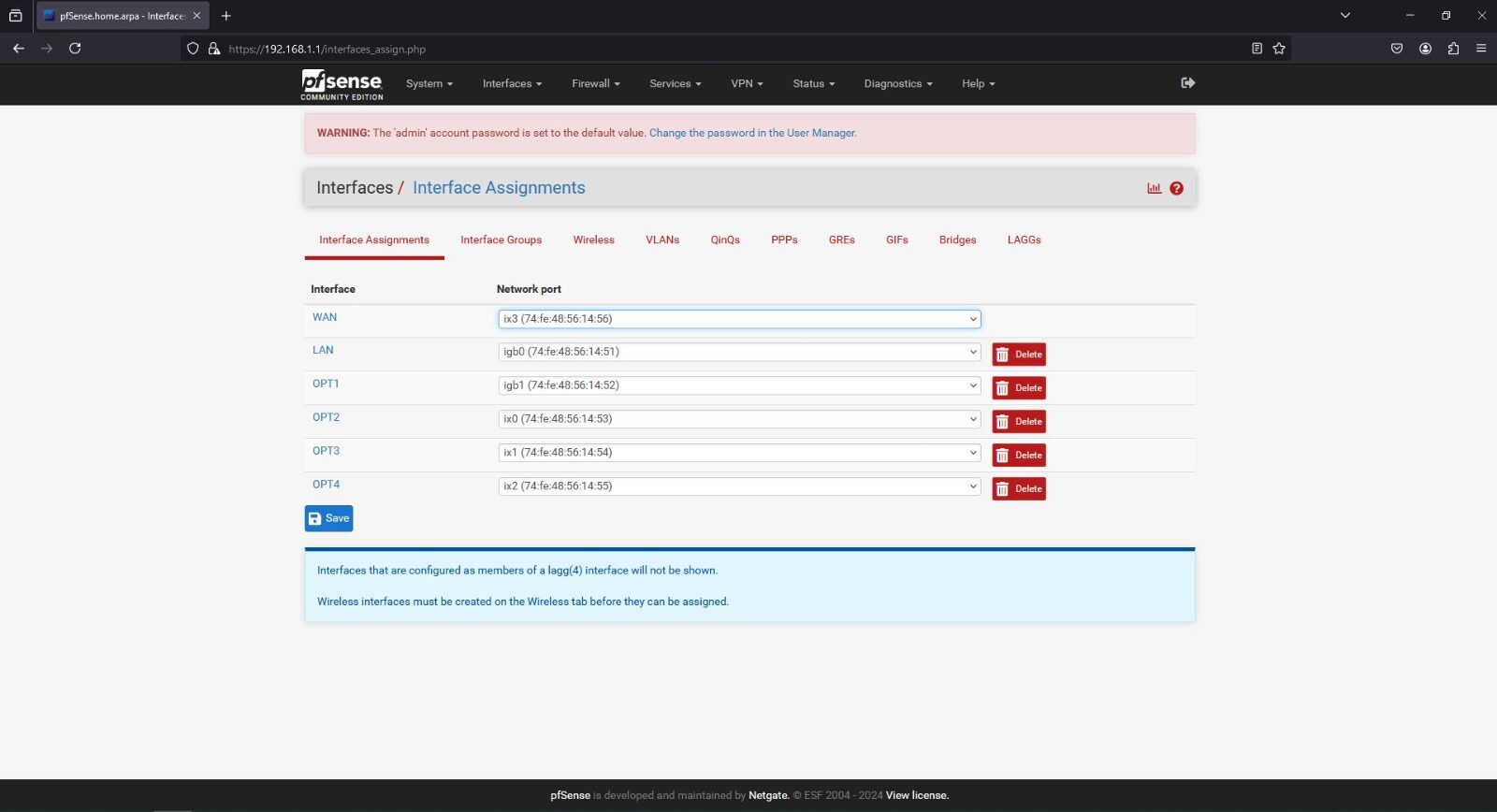
Task: Switch to the Bridges tab
Action: click(x=958, y=240)
